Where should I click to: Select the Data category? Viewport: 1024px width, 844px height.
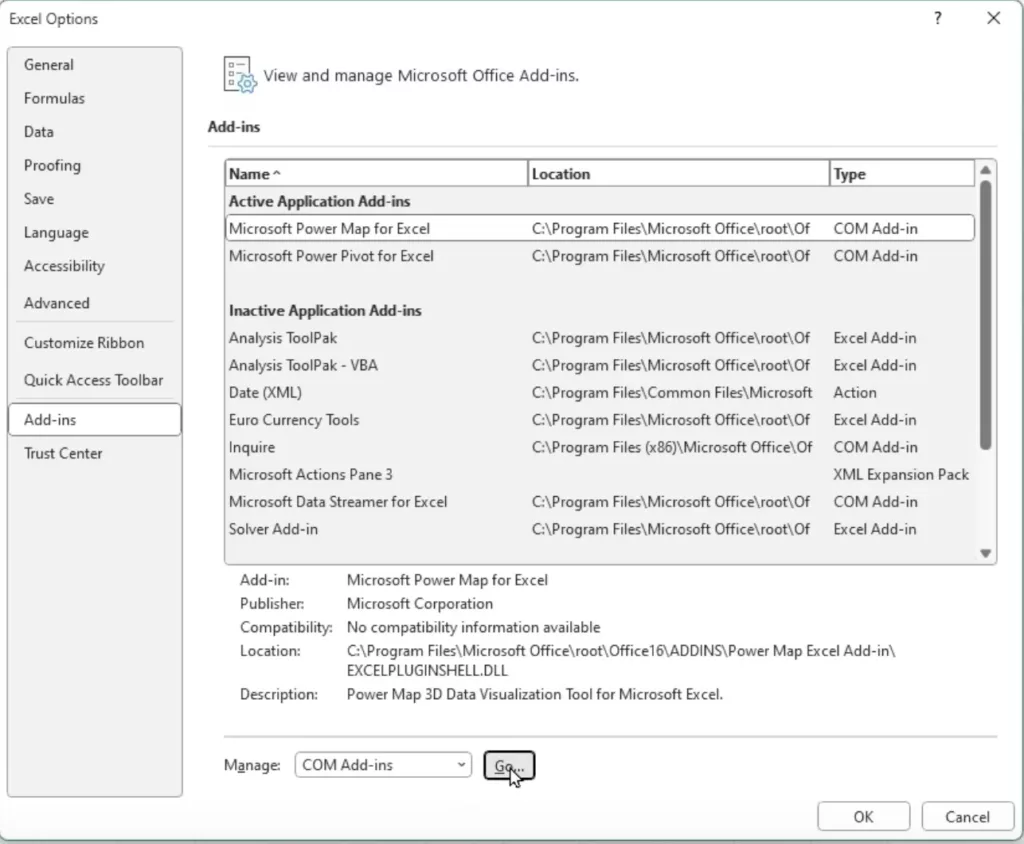pos(95,132)
